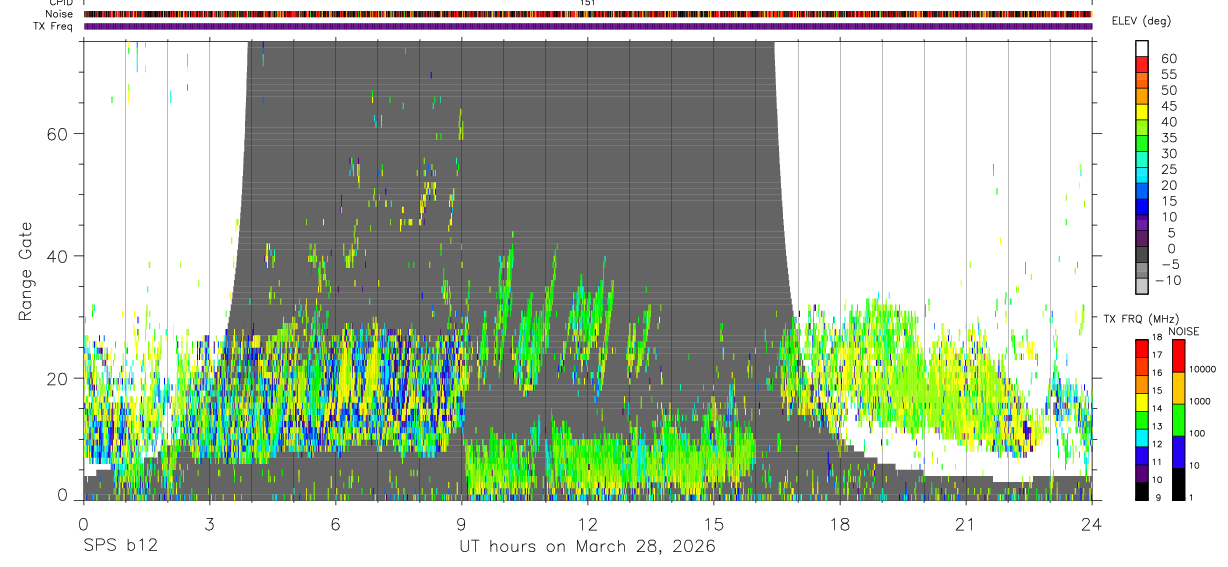1228x567 pixels.
Task: Click the orange segment of the NOISE color bar
Action: [x=1177, y=388]
